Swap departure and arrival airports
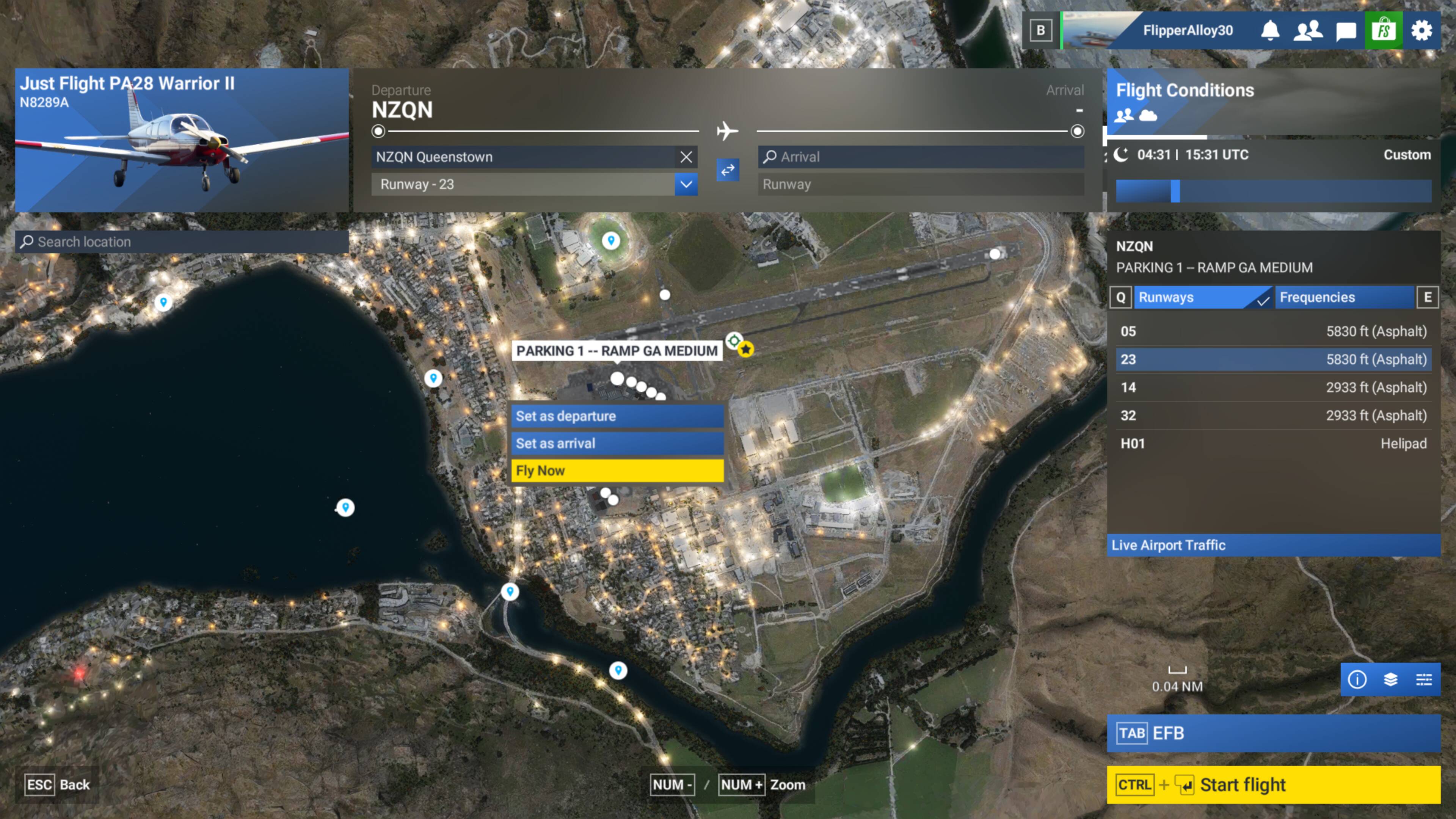This screenshot has height=819, width=1456. coord(728,169)
